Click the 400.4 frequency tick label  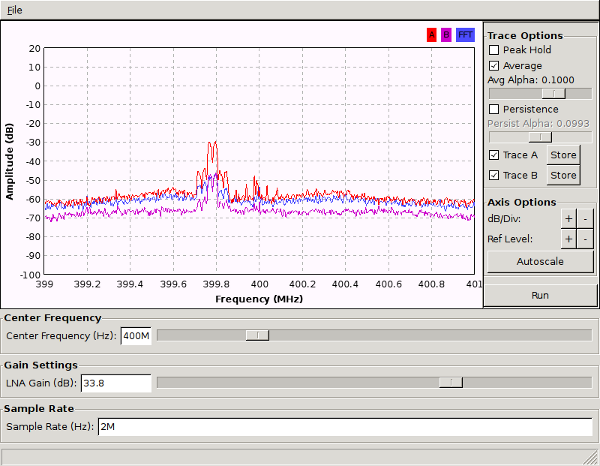[x=345, y=284]
